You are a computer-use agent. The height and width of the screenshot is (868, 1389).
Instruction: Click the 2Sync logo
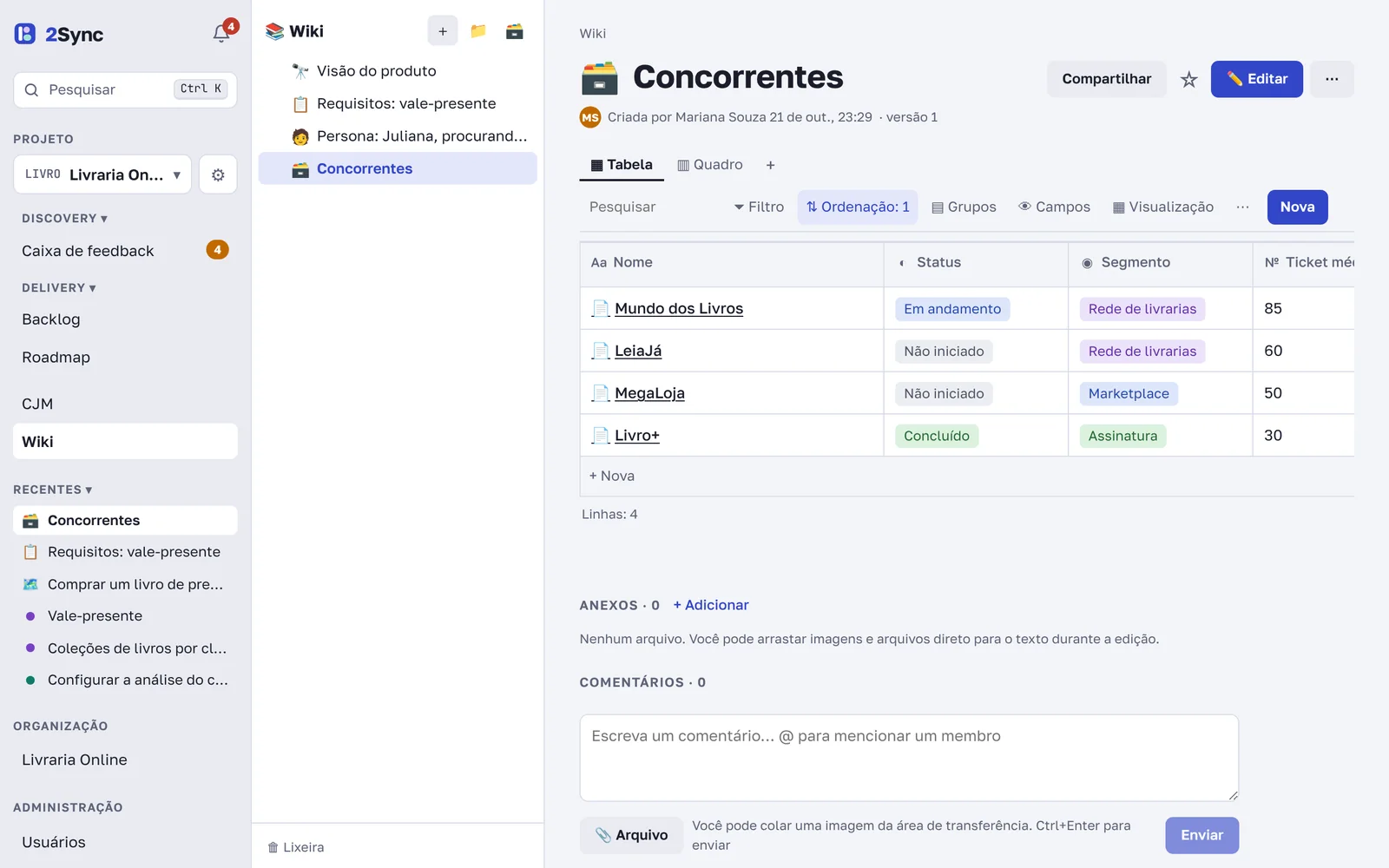pos(59,34)
